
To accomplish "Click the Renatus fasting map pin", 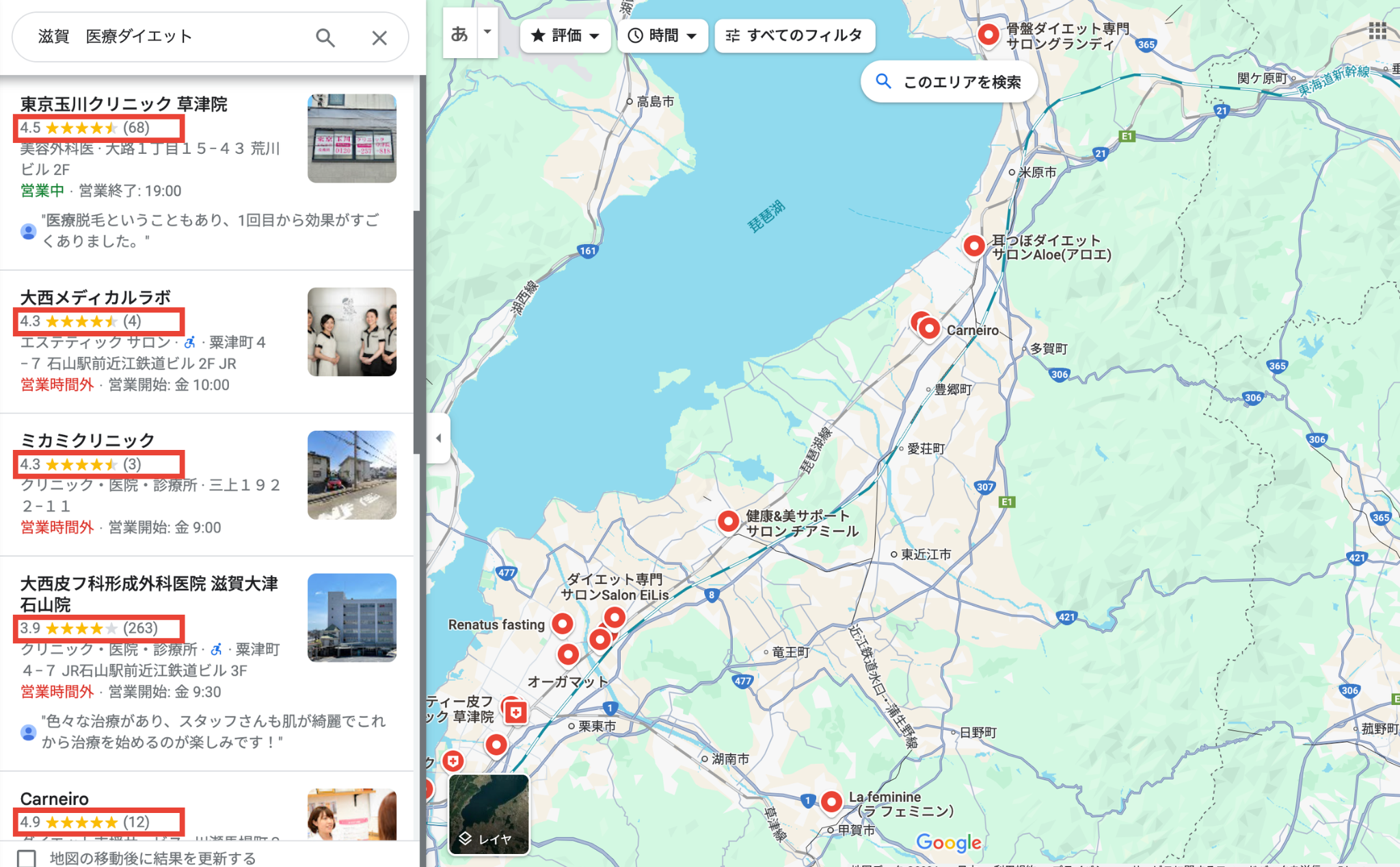I will [x=563, y=624].
